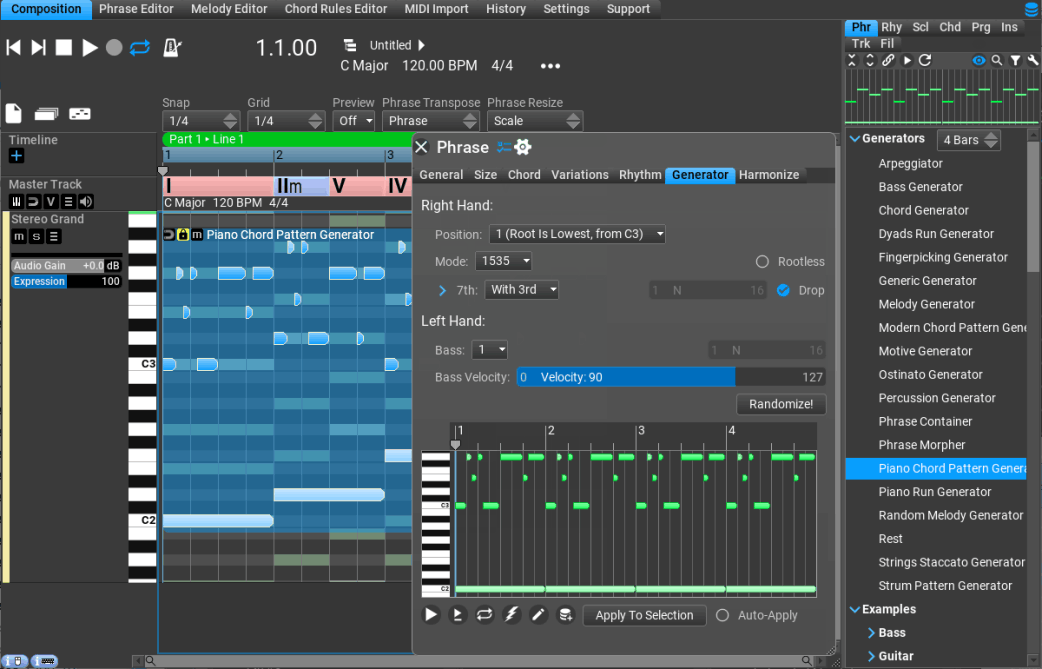Open the Settings menu in the menu bar
This screenshot has height=669, width=1042.
566,8
